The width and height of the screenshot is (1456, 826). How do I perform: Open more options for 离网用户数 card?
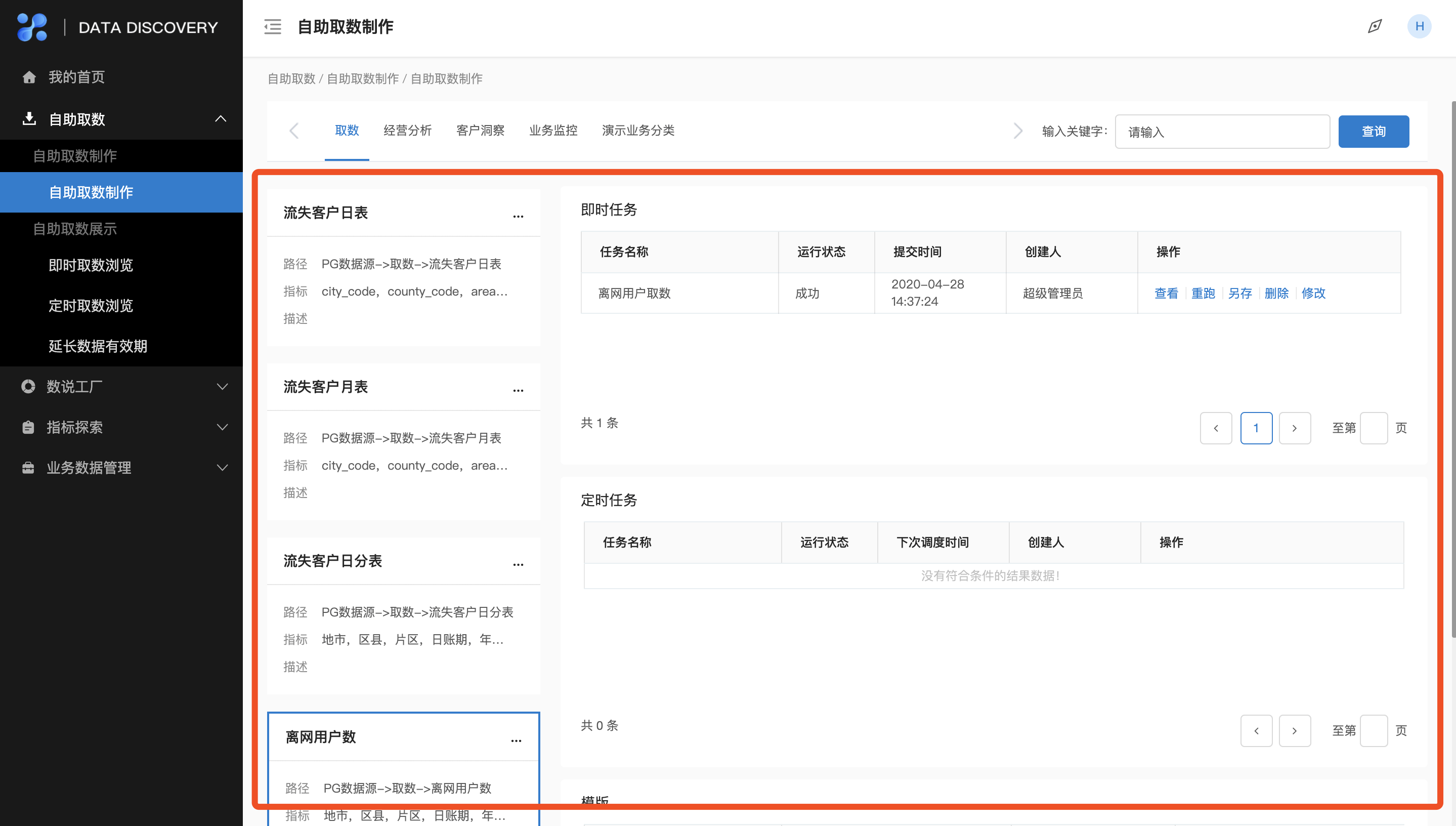point(516,740)
